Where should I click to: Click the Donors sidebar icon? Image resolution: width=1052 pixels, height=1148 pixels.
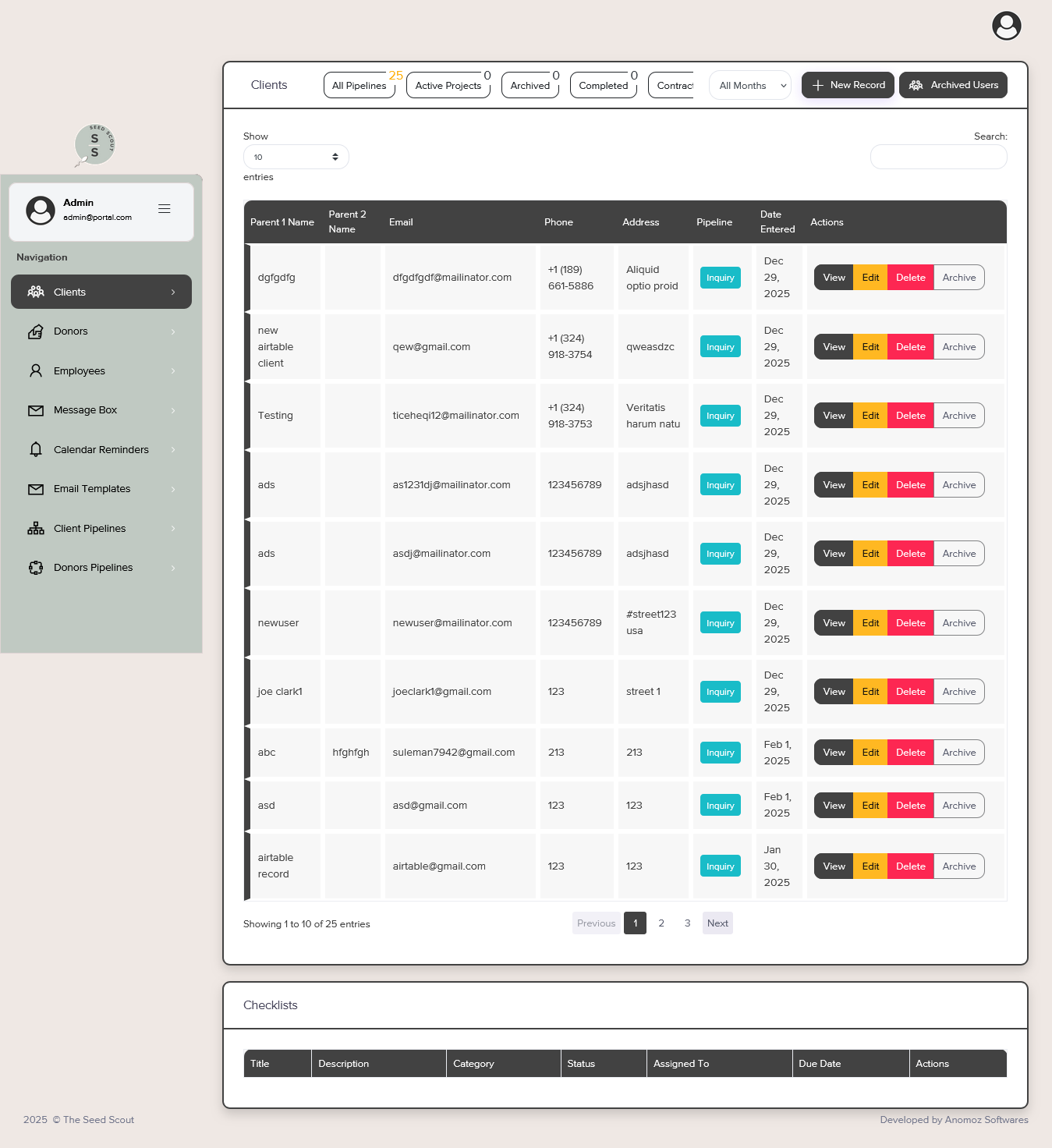tap(36, 331)
